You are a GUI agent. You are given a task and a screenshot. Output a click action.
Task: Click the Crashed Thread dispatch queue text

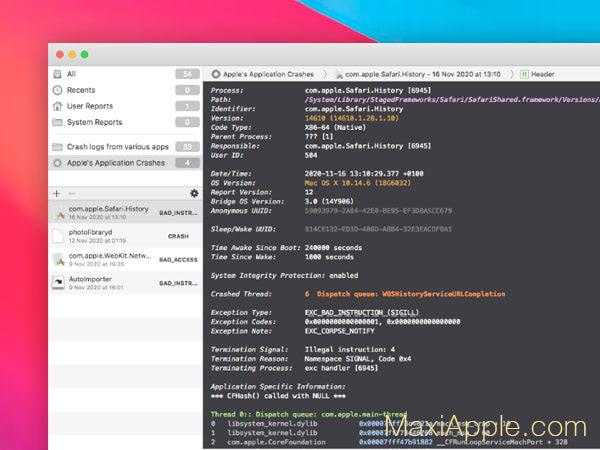point(405,294)
